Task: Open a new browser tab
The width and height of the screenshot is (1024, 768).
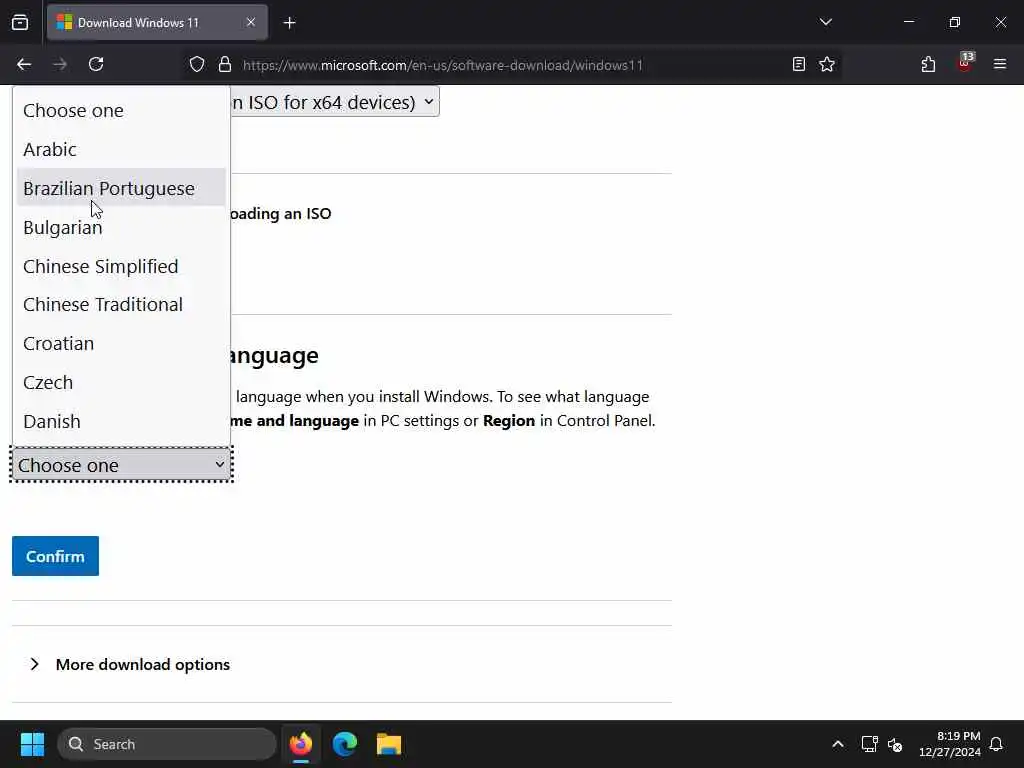Action: click(x=289, y=23)
